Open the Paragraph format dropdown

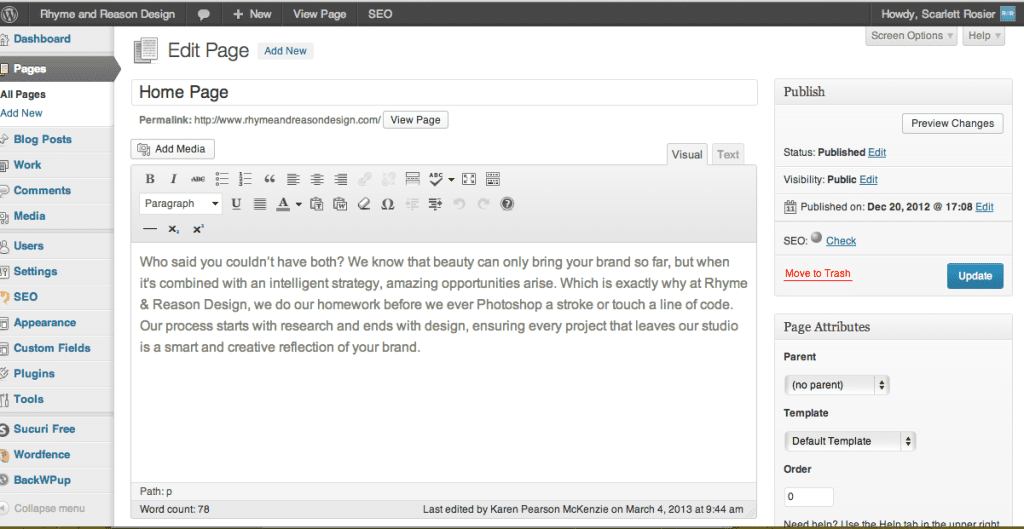tap(181, 204)
